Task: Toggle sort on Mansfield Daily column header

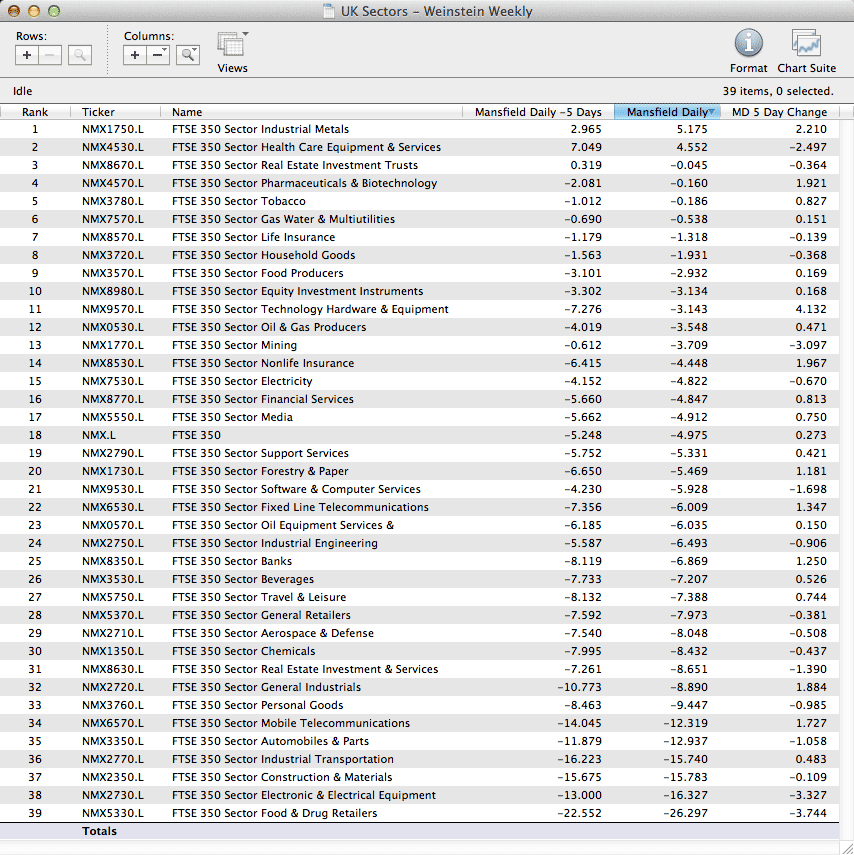Action: pyautogui.click(x=666, y=112)
